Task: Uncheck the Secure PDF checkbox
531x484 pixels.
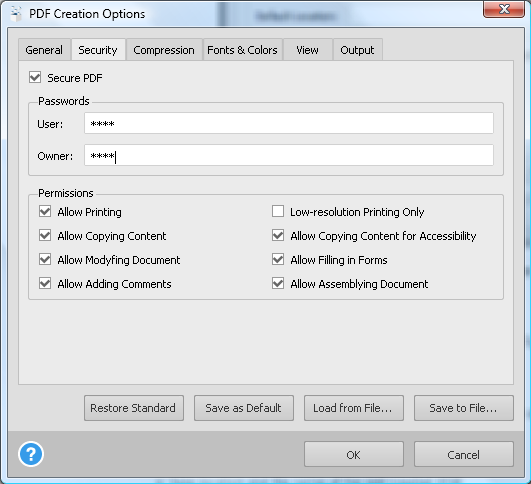Action: click(x=35, y=77)
